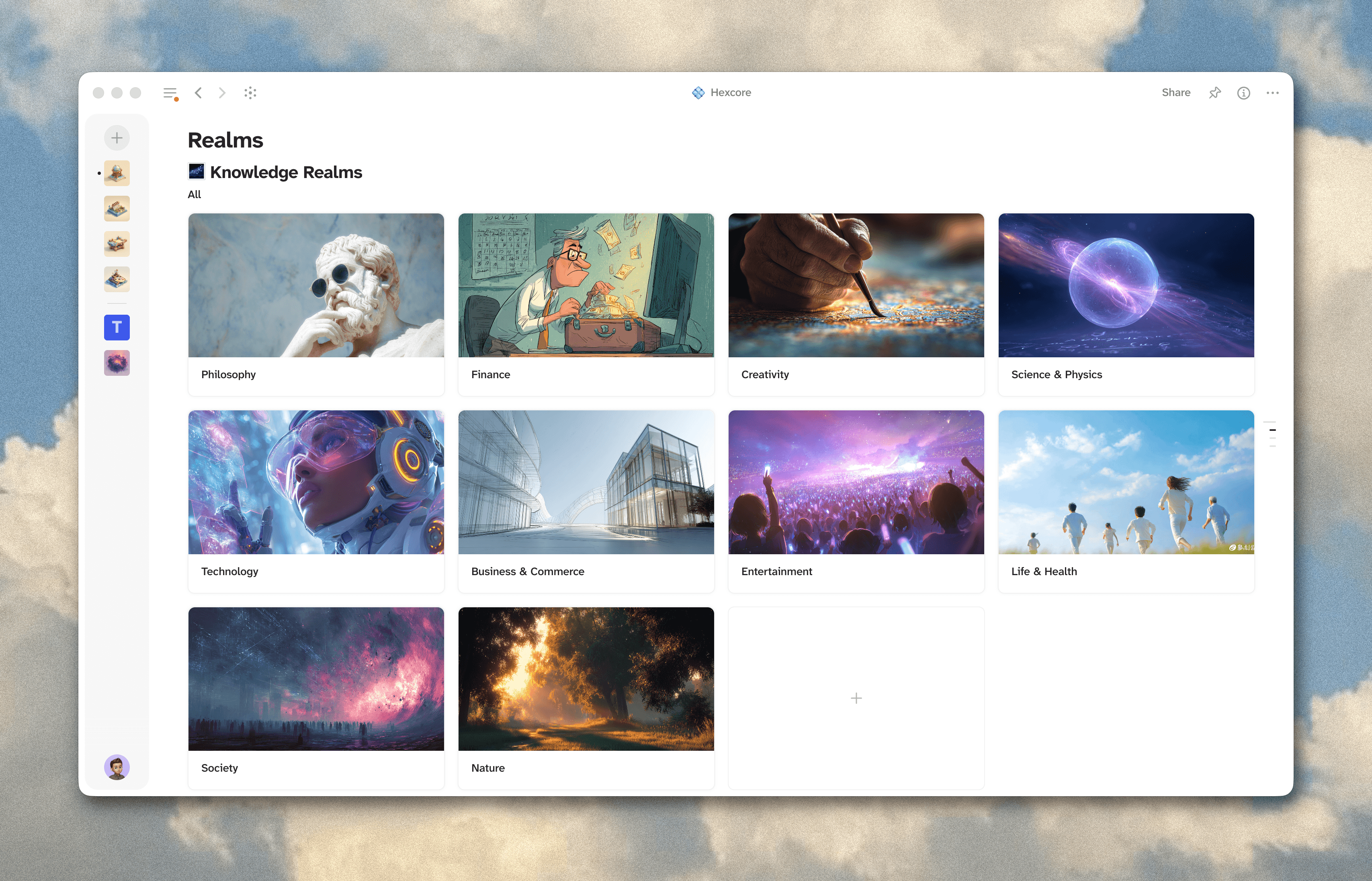Viewport: 1372px width, 881px height.
Task: Go back with the left chevron
Action: coord(199,93)
